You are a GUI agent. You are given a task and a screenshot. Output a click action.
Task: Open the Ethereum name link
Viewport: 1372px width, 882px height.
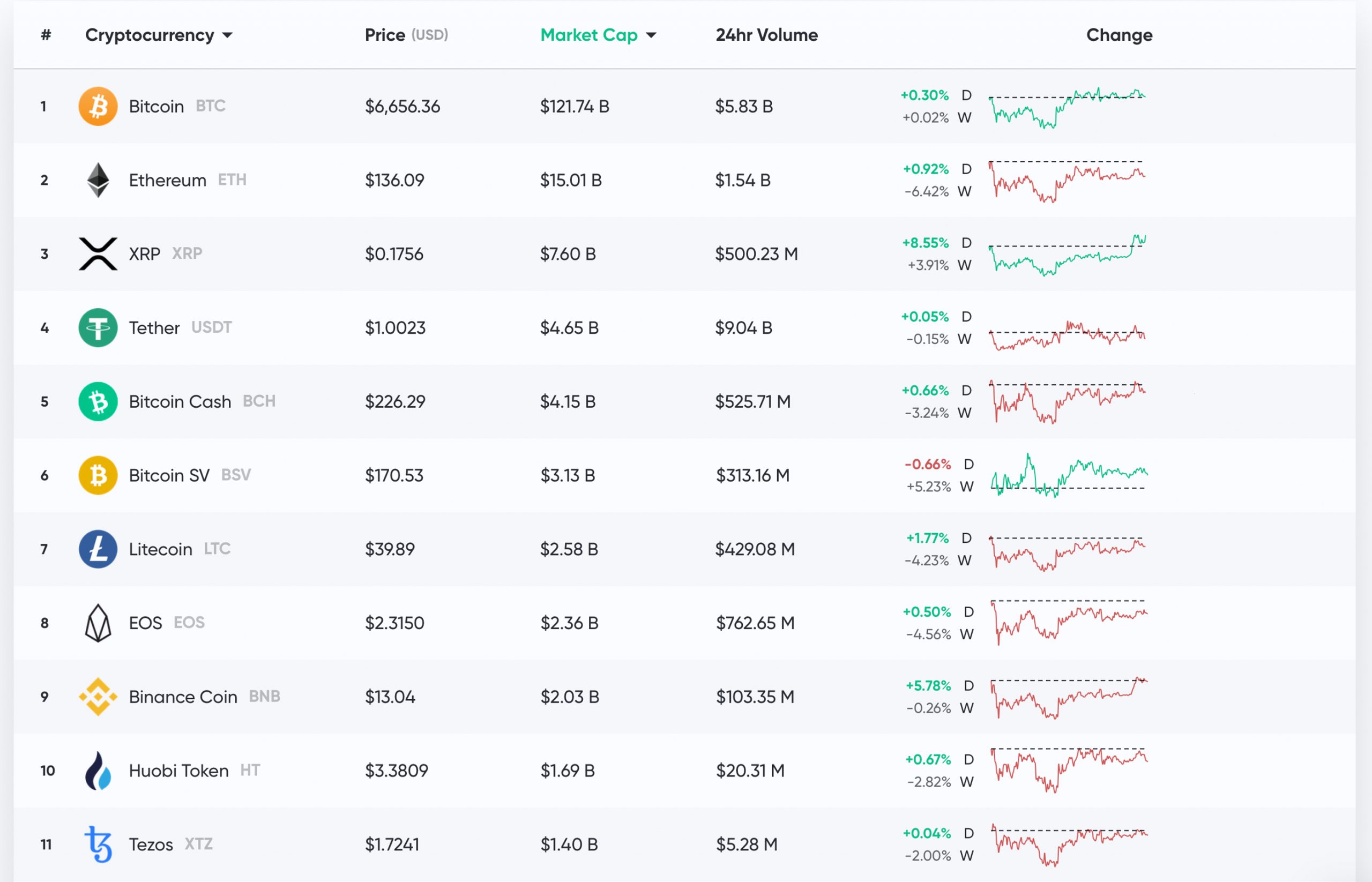tap(167, 181)
